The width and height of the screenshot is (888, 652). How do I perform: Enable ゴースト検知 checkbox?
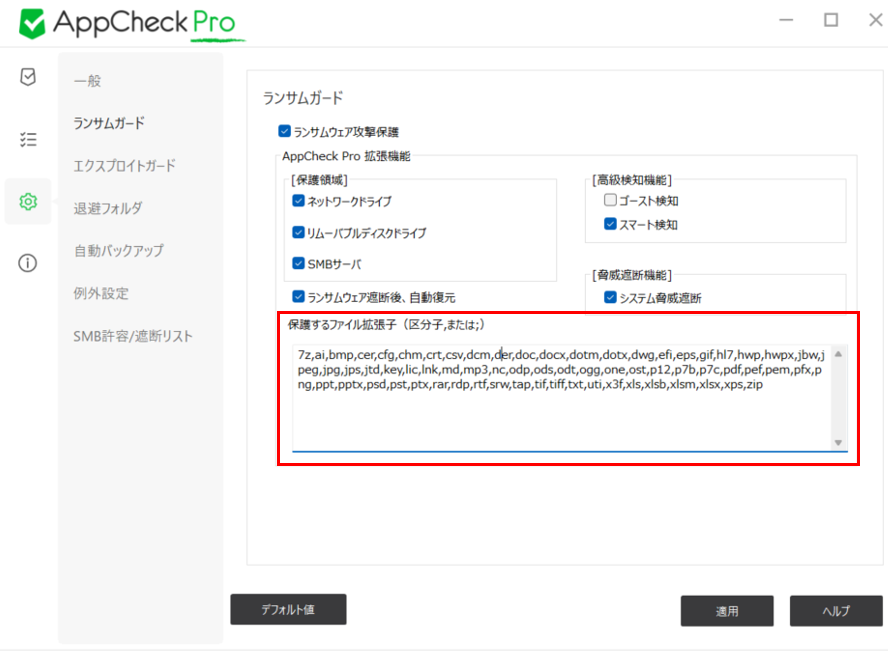pyautogui.click(x=610, y=201)
